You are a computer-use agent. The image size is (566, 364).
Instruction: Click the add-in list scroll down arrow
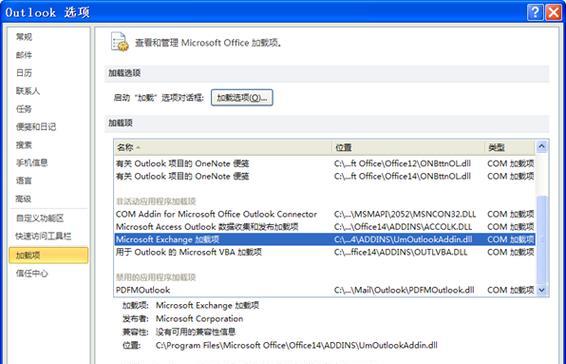[542, 290]
